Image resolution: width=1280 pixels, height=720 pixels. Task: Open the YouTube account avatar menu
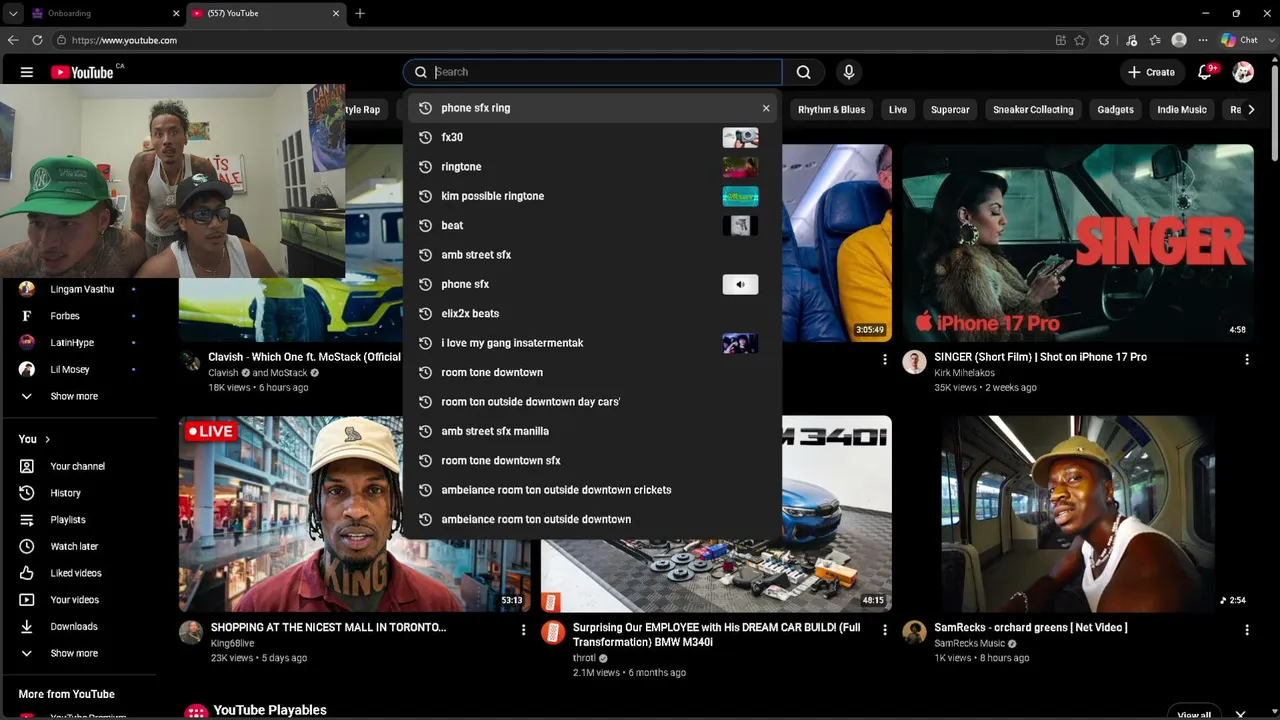point(1243,72)
